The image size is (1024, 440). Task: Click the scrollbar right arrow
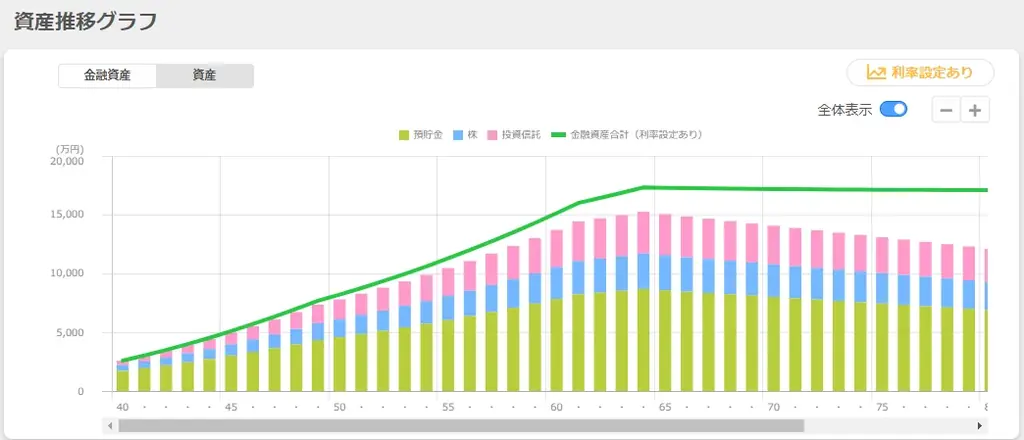(x=980, y=426)
